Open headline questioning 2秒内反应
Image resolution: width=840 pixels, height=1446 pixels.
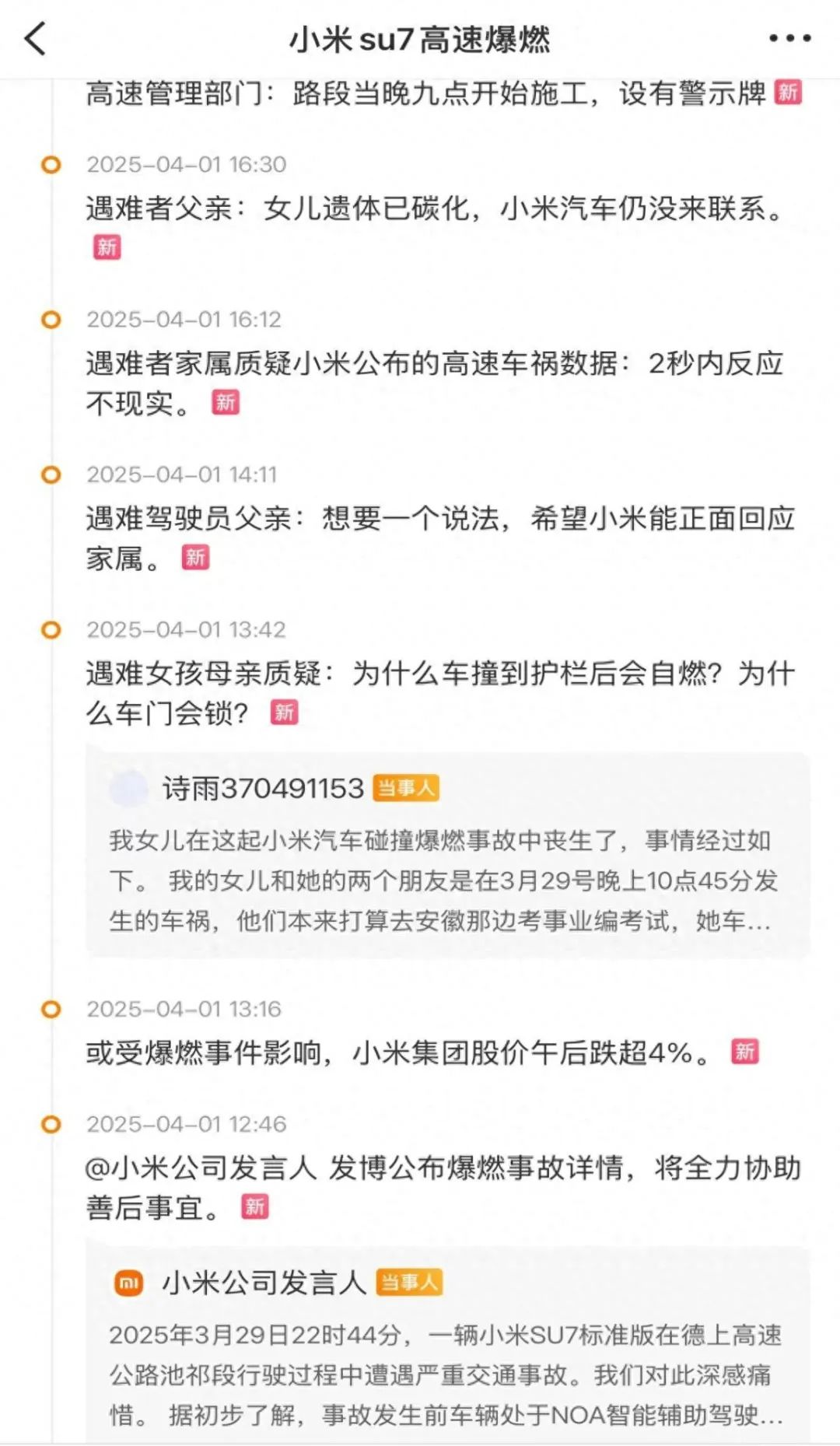pos(434,364)
